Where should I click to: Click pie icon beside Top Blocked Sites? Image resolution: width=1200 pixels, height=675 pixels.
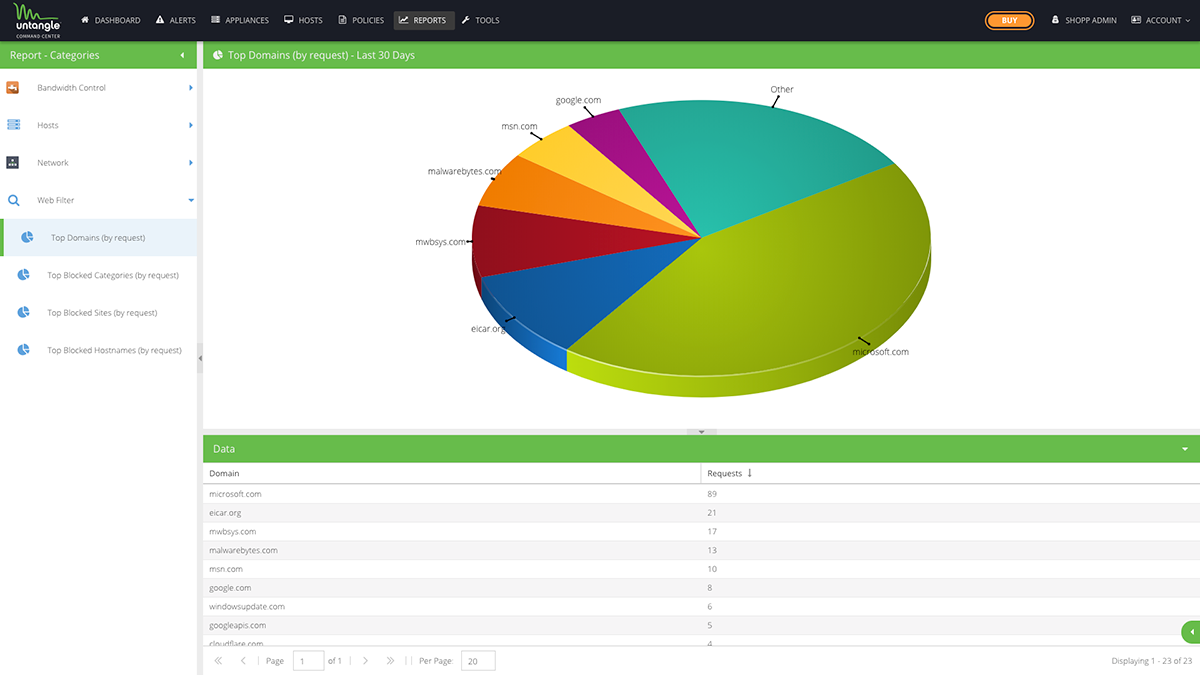24,313
